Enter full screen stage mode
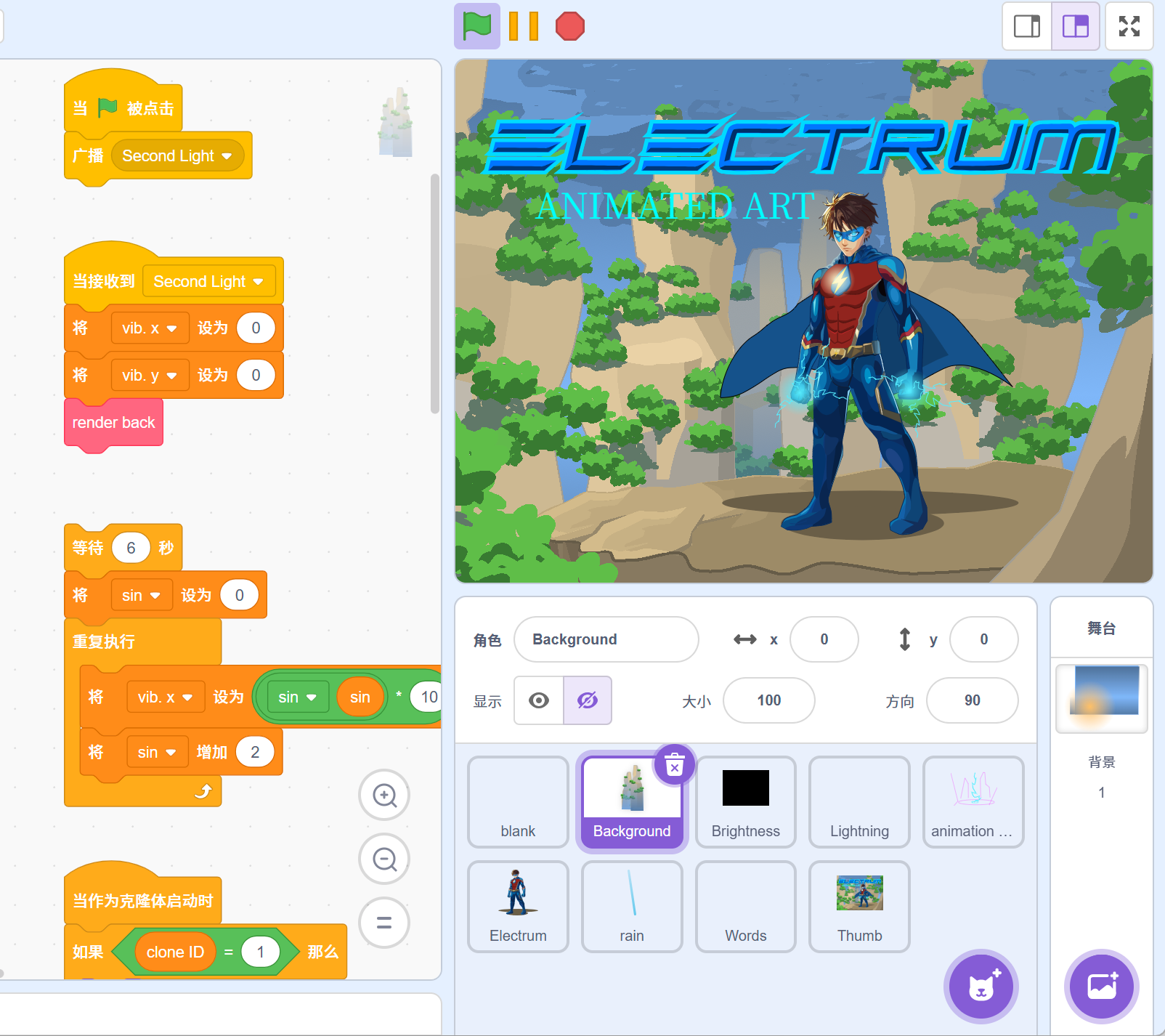Image resolution: width=1165 pixels, height=1036 pixels. (x=1129, y=26)
